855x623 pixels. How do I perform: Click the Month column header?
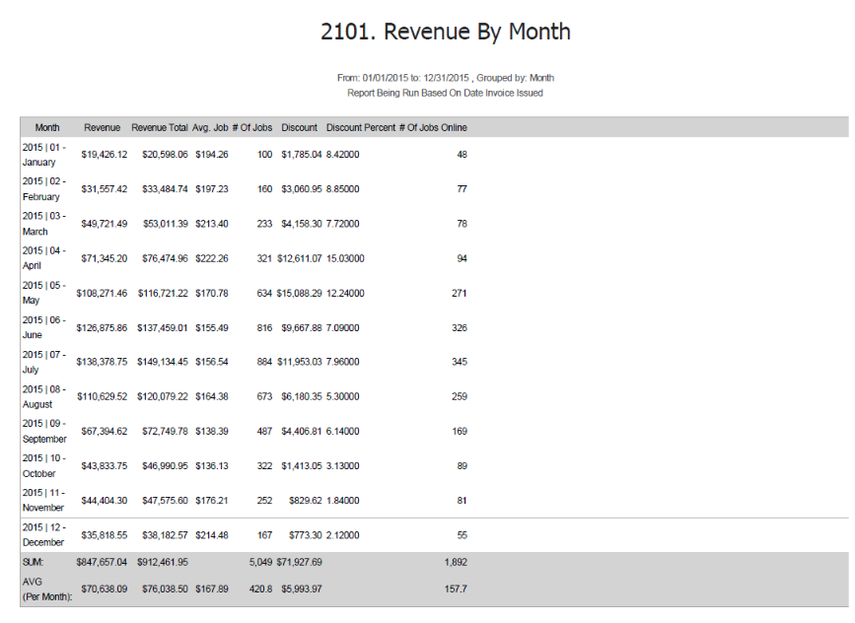pyautogui.click(x=47, y=128)
